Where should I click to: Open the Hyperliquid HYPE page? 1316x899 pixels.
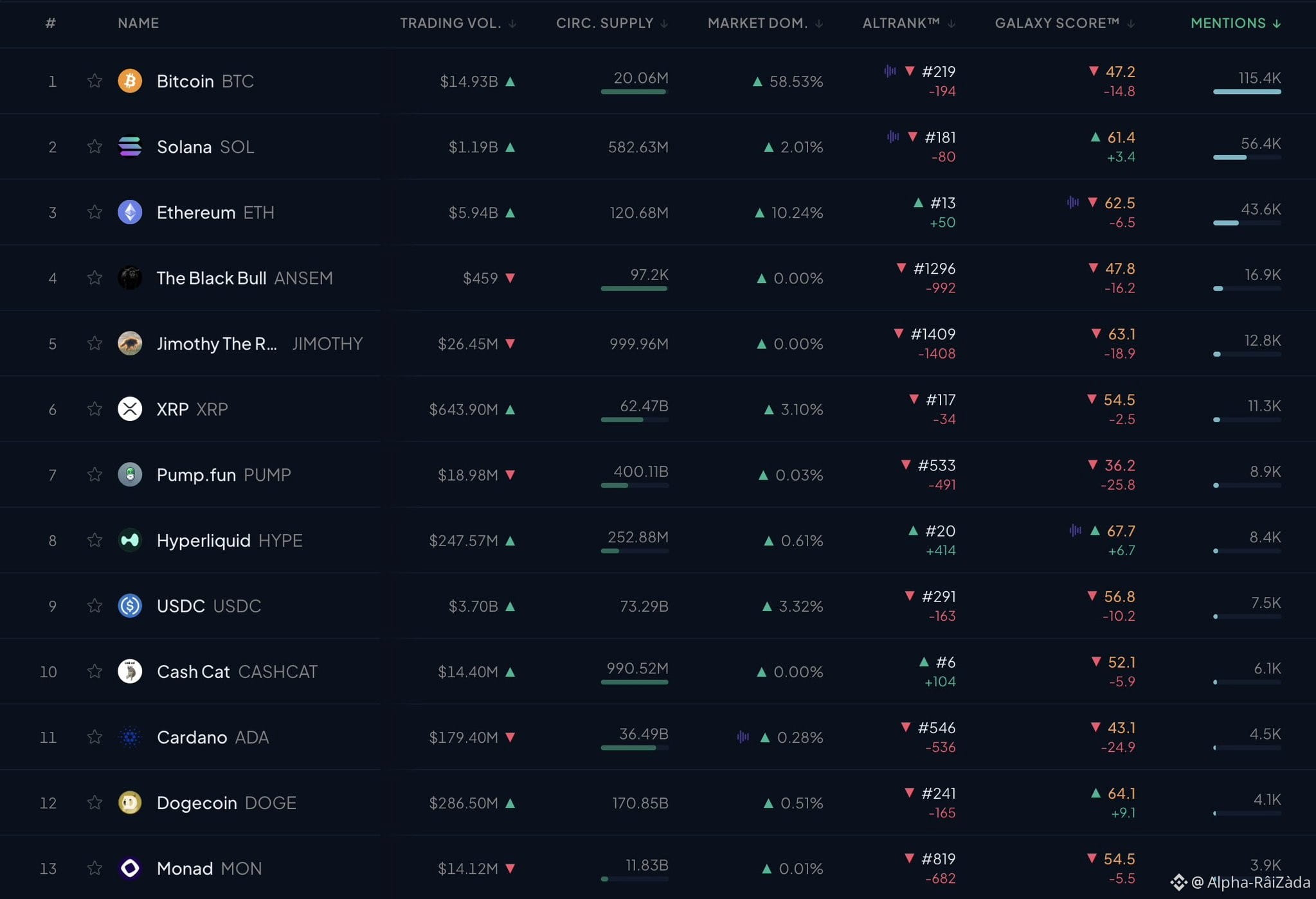pos(230,540)
